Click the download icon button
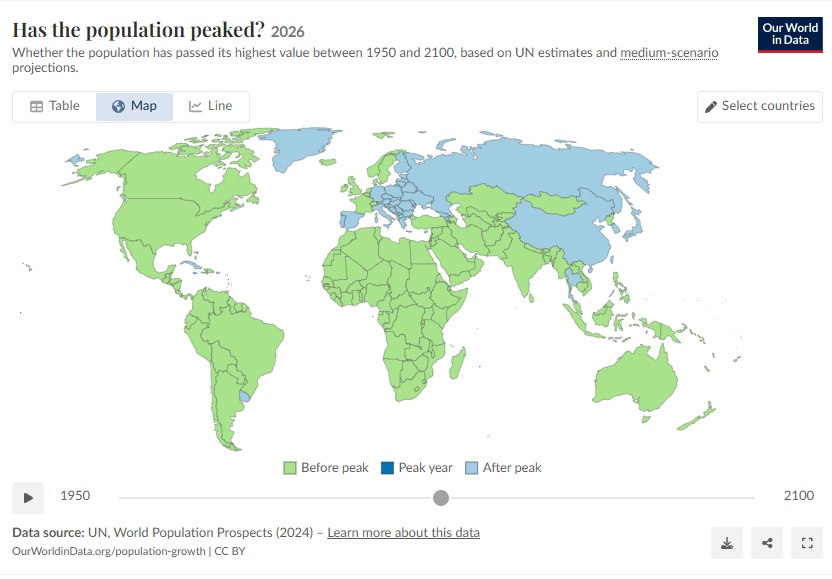Screen dimensions: 832x579 pyautogui.click(x=727, y=543)
